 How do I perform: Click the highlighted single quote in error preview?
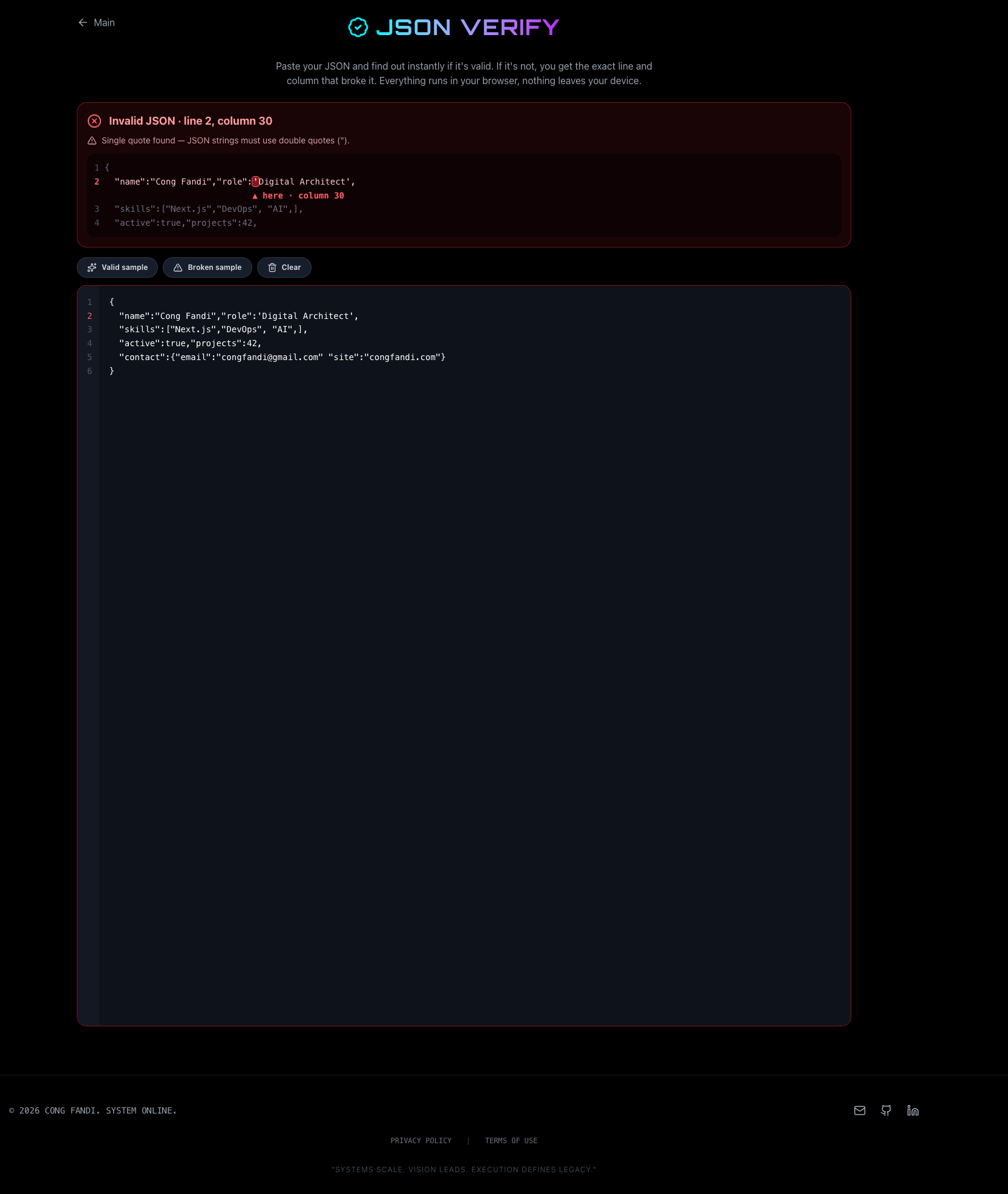[255, 182]
